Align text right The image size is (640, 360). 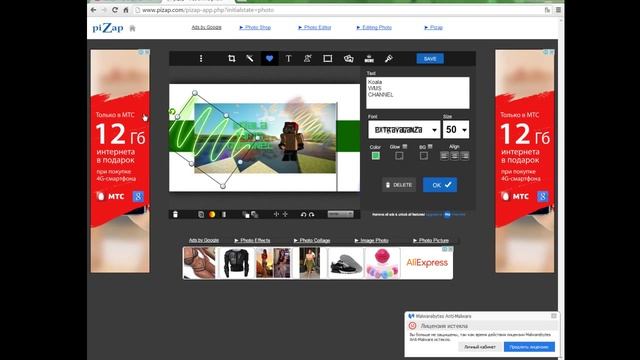tap(464, 156)
